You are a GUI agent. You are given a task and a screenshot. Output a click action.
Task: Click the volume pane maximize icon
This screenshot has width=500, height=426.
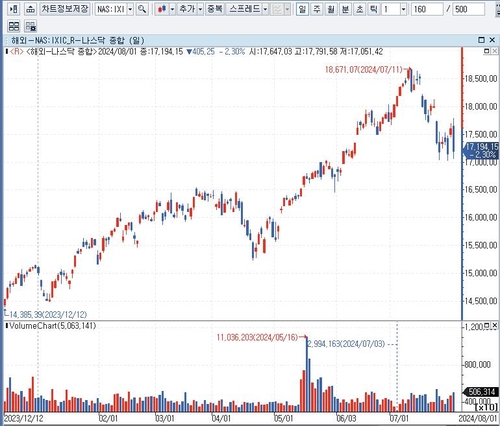[x=487, y=325]
